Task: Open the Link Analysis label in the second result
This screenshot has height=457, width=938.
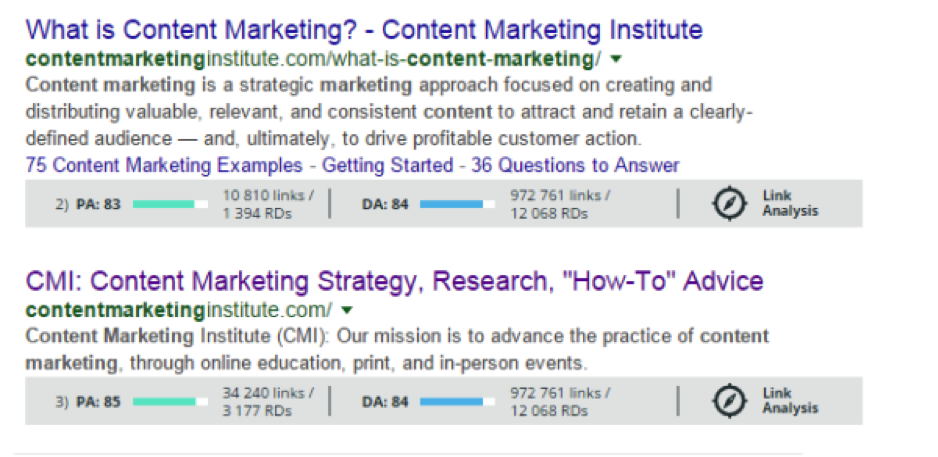Action: point(789,400)
